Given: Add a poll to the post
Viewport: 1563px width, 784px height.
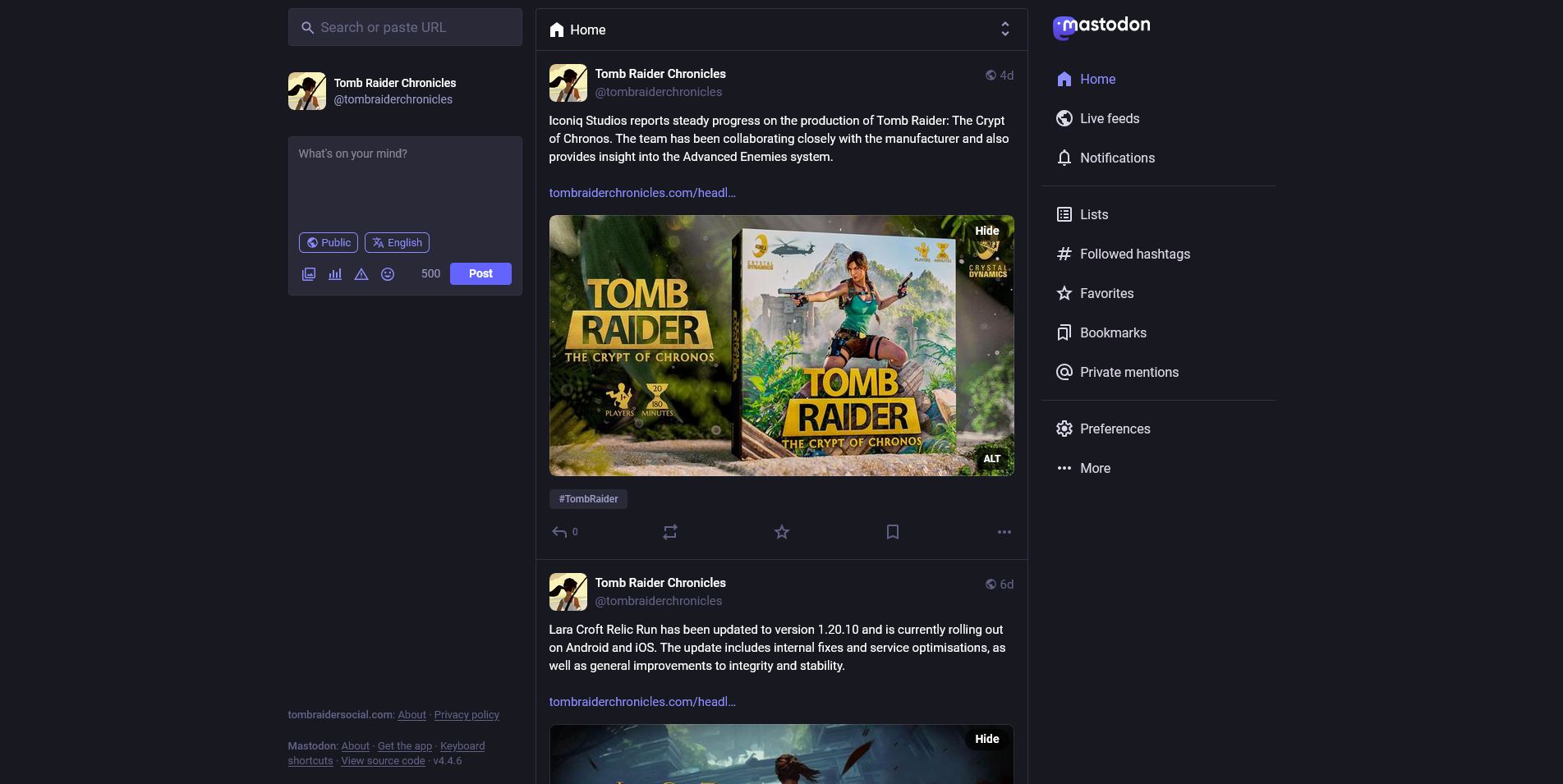Looking at the screenshot, I should pos(335,274).
